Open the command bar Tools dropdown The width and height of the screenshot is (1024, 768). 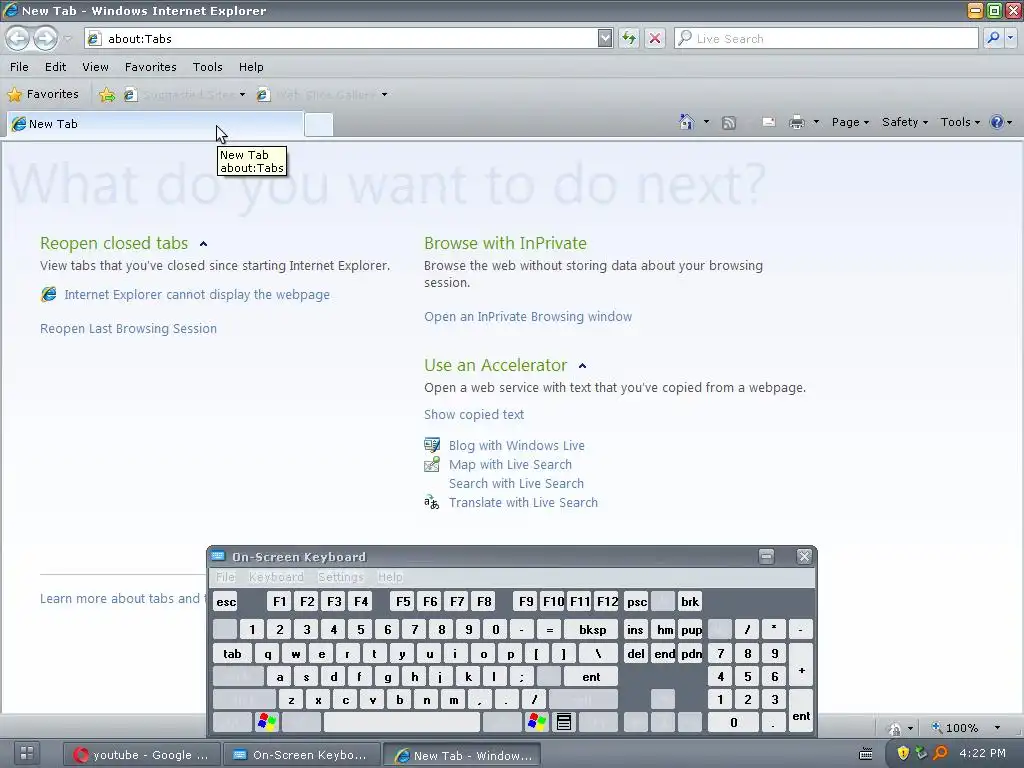(x=960, y=122)
